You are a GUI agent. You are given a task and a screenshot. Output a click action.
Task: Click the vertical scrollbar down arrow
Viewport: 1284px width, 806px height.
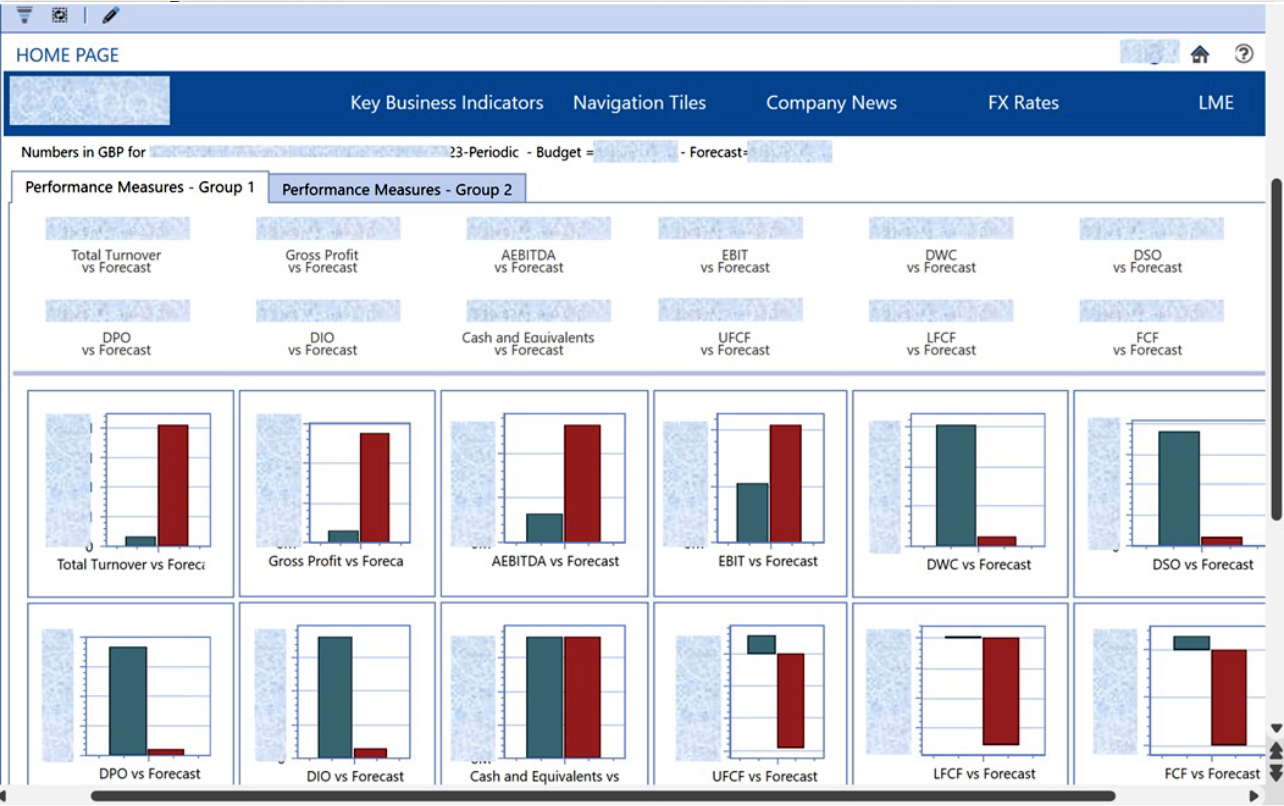(x=1275, y=728)
